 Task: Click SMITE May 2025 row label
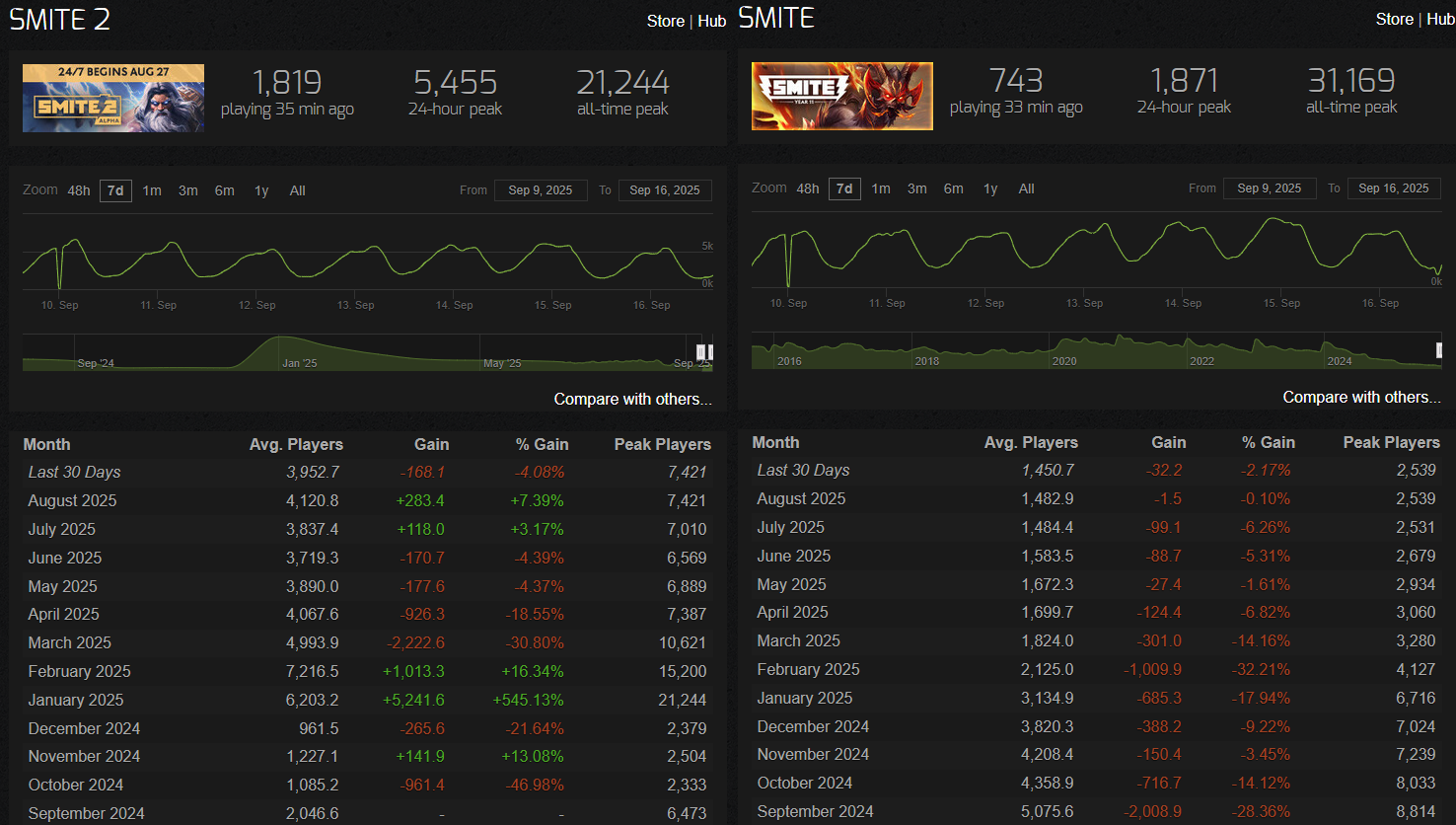[x=791, y=585]
